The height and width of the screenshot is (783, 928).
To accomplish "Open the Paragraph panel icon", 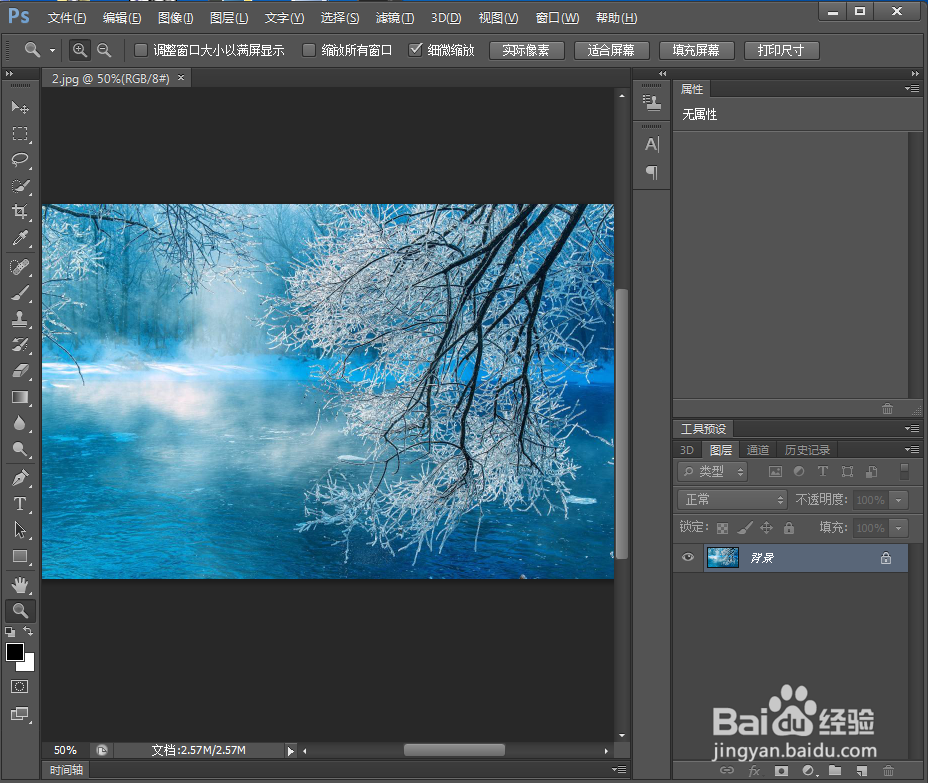I will coord(652,172).
